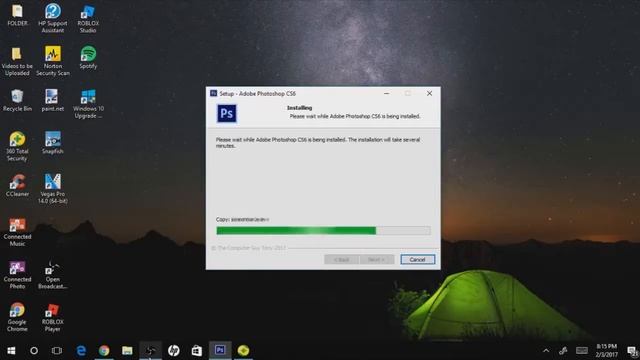640x360 pixels.
Task: Select Vegas Pro 14.0 shortcut
Action: click(53, 189)
